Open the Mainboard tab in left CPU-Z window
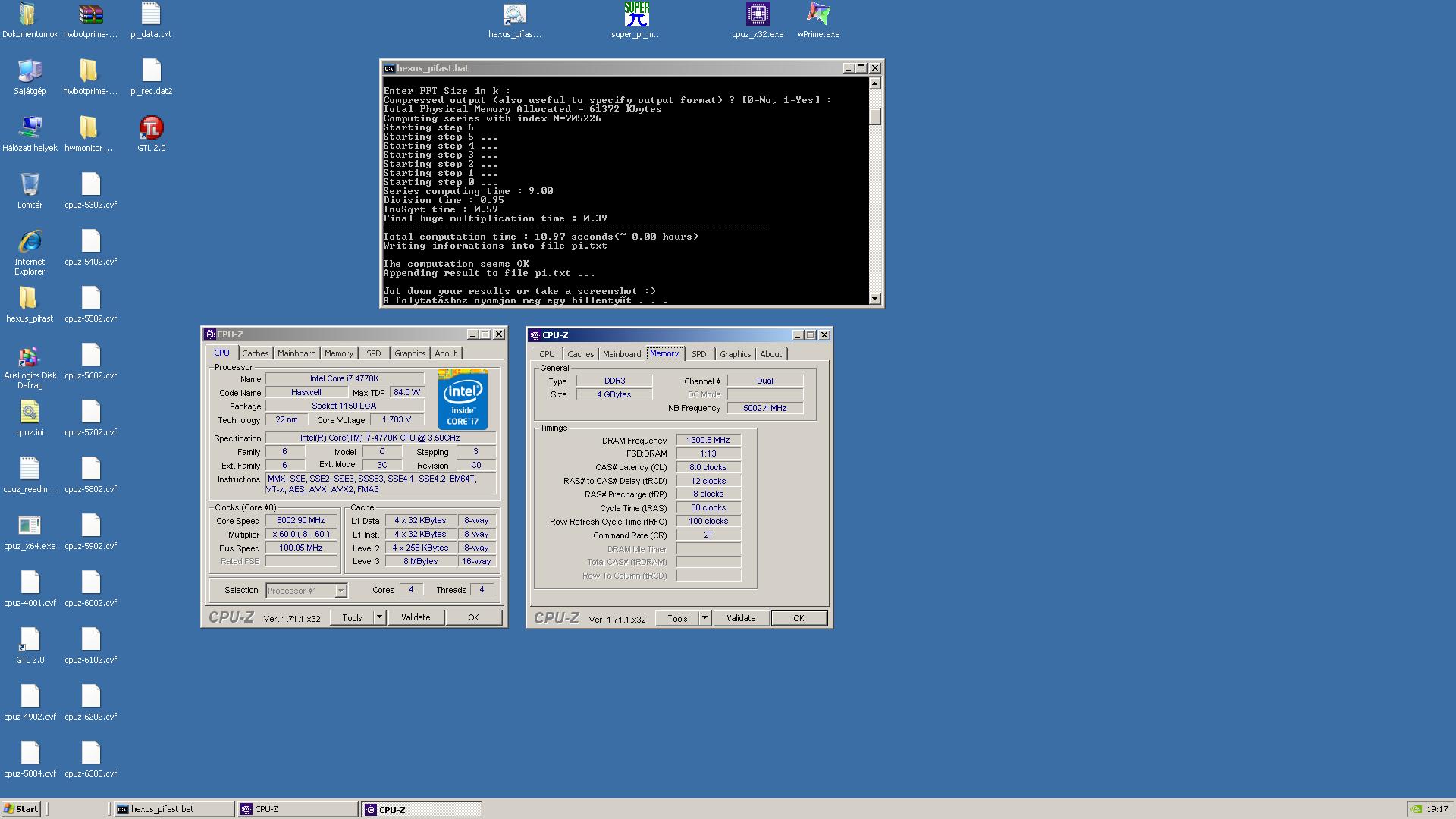The image size is (1456, 819). (297, 353)
